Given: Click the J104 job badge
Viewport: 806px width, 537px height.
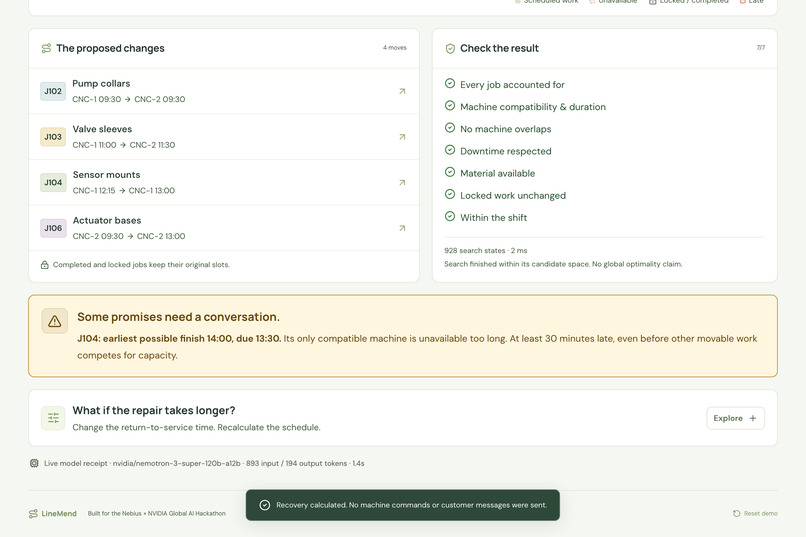Looking at the screenshot, I should pos(53,182).
